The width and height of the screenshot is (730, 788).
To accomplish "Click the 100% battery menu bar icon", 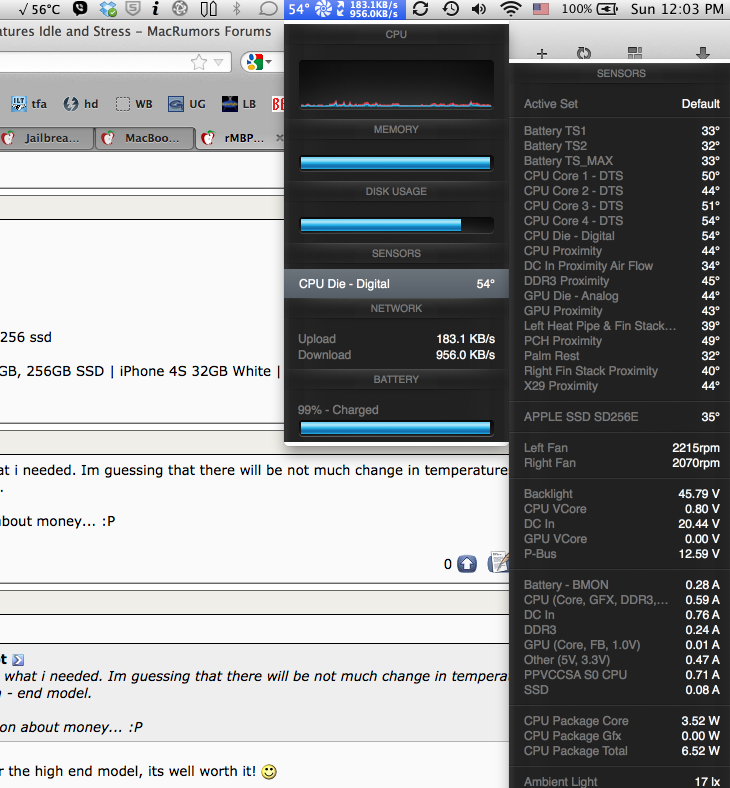I will [x=589, y=9].
